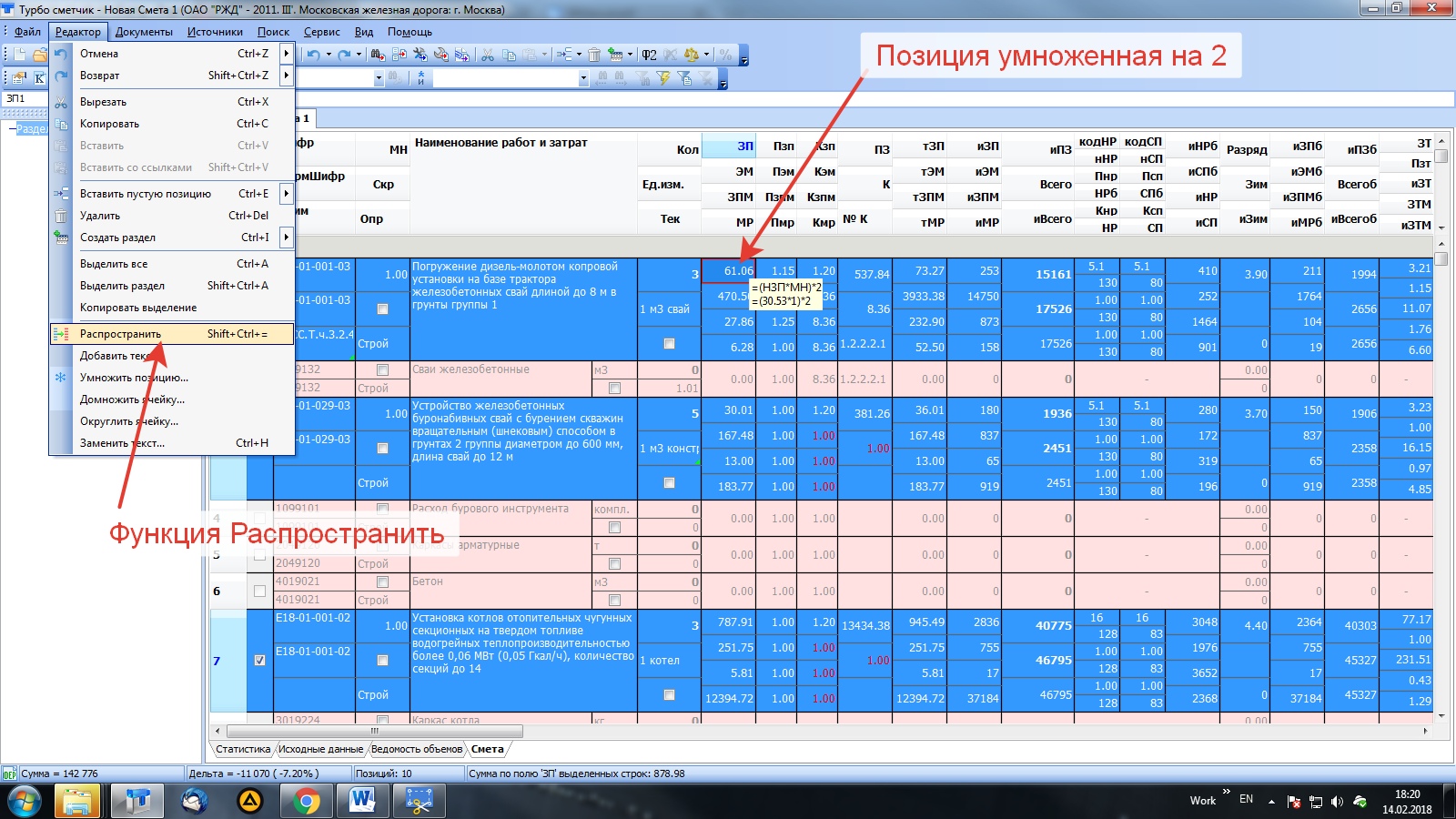Choose Распространить from the Редактор menu
1456x819 pixels.
172,334
